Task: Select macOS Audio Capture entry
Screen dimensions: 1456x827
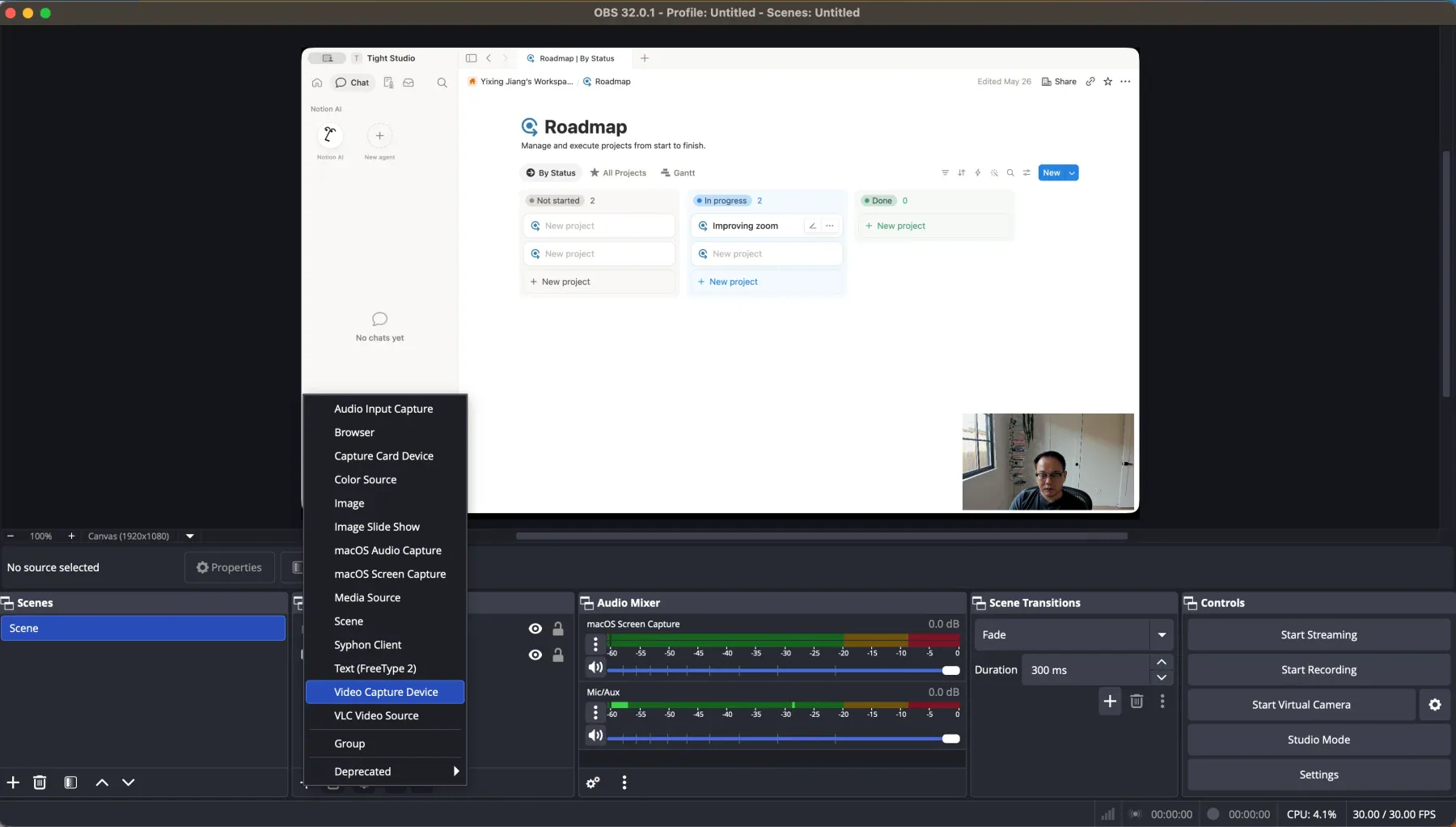Action: (x=385, y=550)
